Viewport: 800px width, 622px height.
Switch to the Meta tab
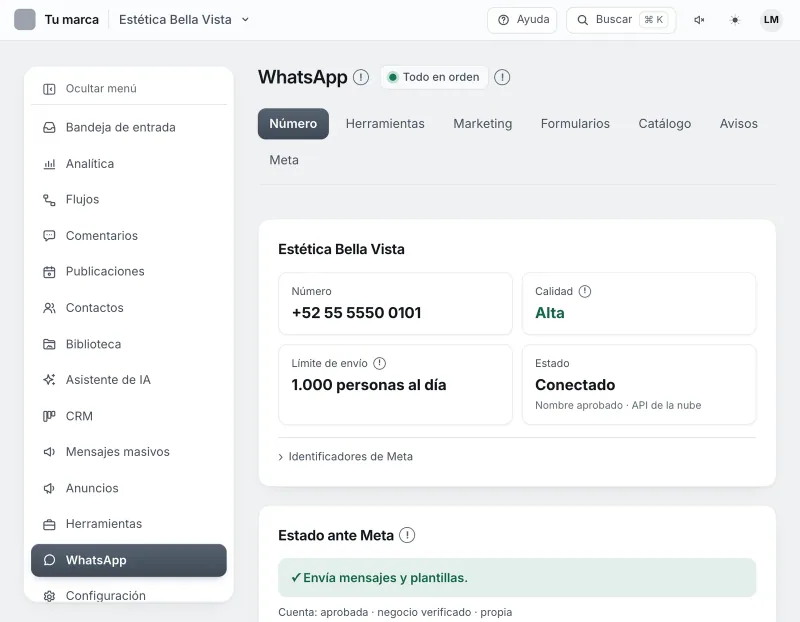point(284,160)
